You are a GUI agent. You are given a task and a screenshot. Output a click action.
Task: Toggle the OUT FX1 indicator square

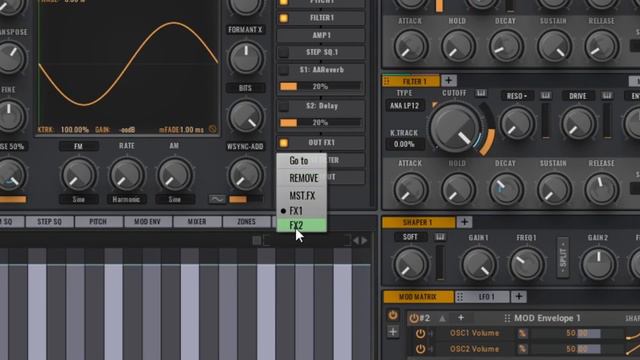click(284, 142)
